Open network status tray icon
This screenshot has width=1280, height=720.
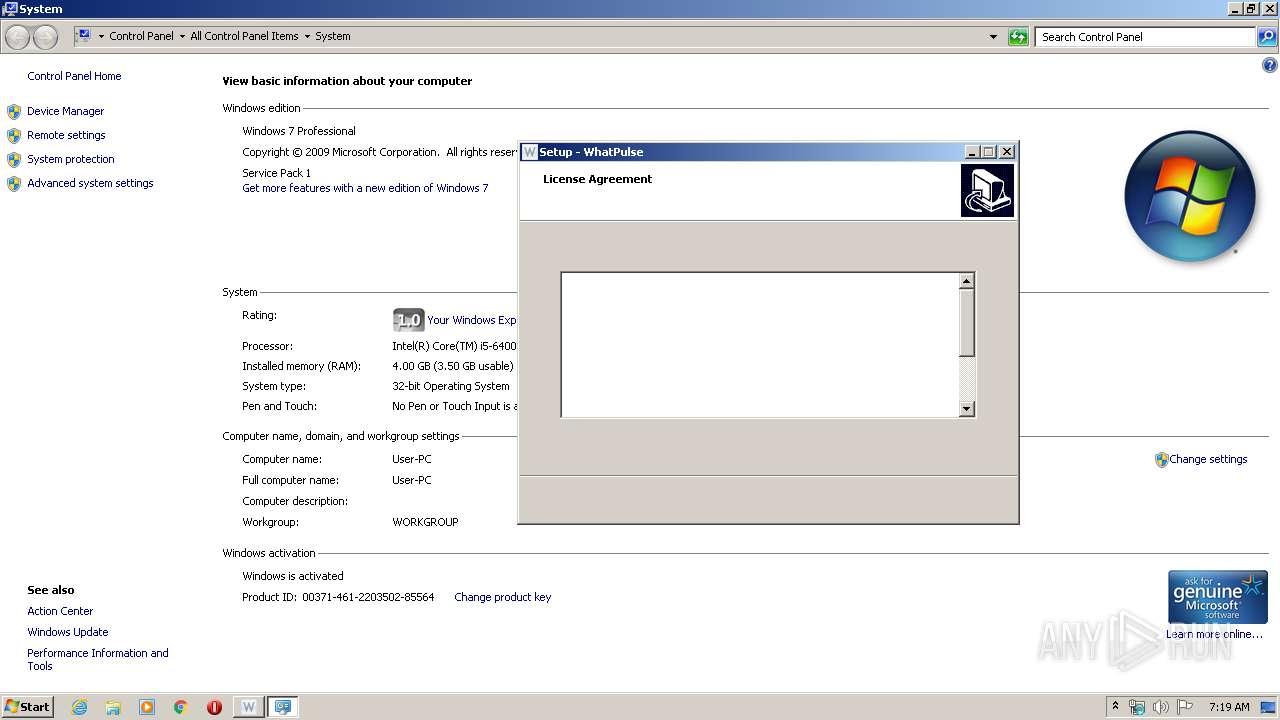1137,707
